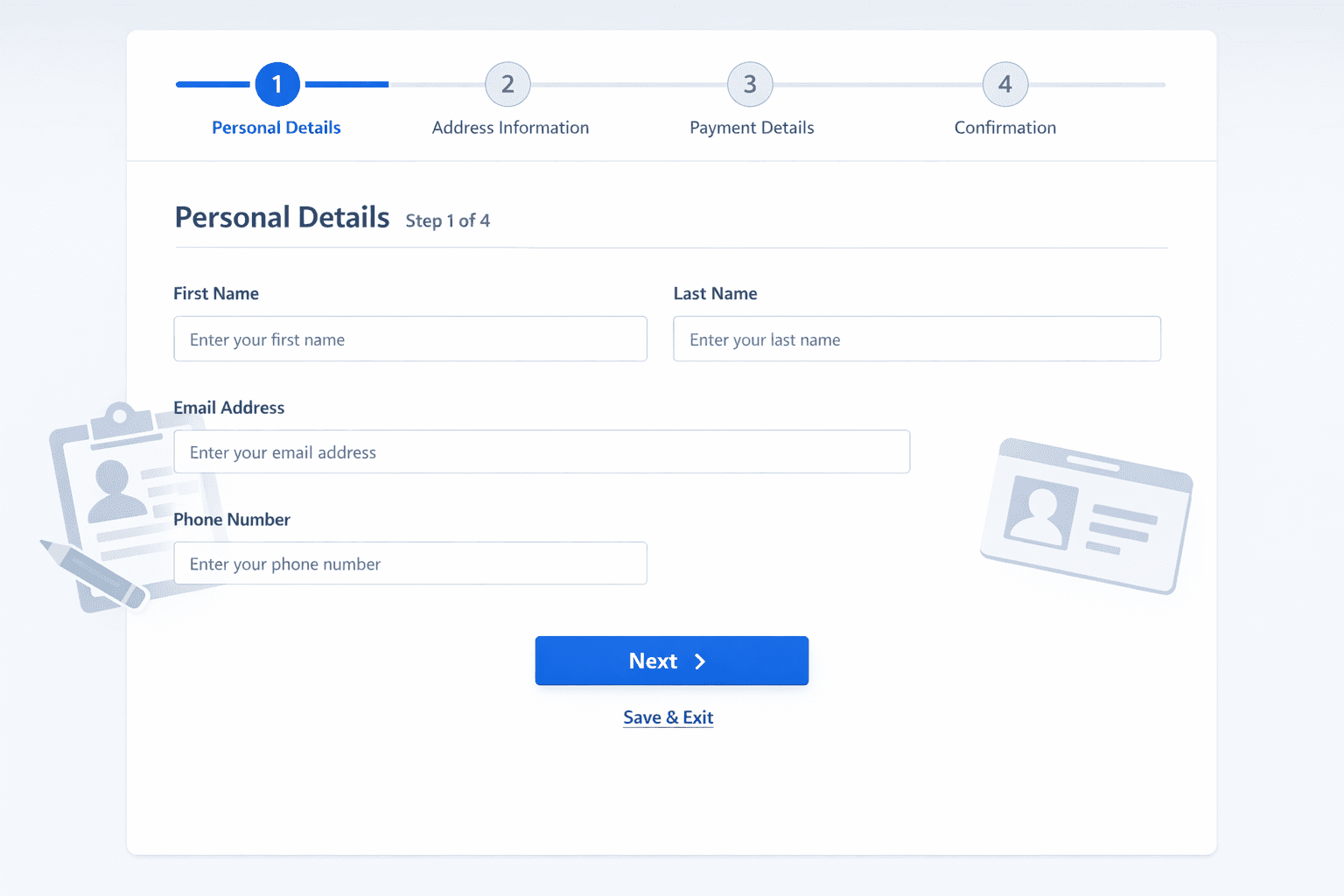
Task: Click the ID card illustration on the right
Action: point(1088,514)
